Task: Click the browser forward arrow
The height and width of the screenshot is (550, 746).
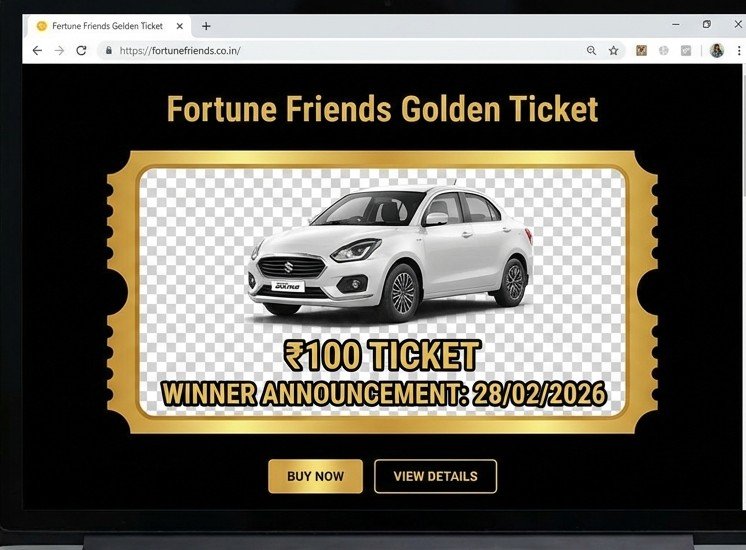Action: pos(59,50)
